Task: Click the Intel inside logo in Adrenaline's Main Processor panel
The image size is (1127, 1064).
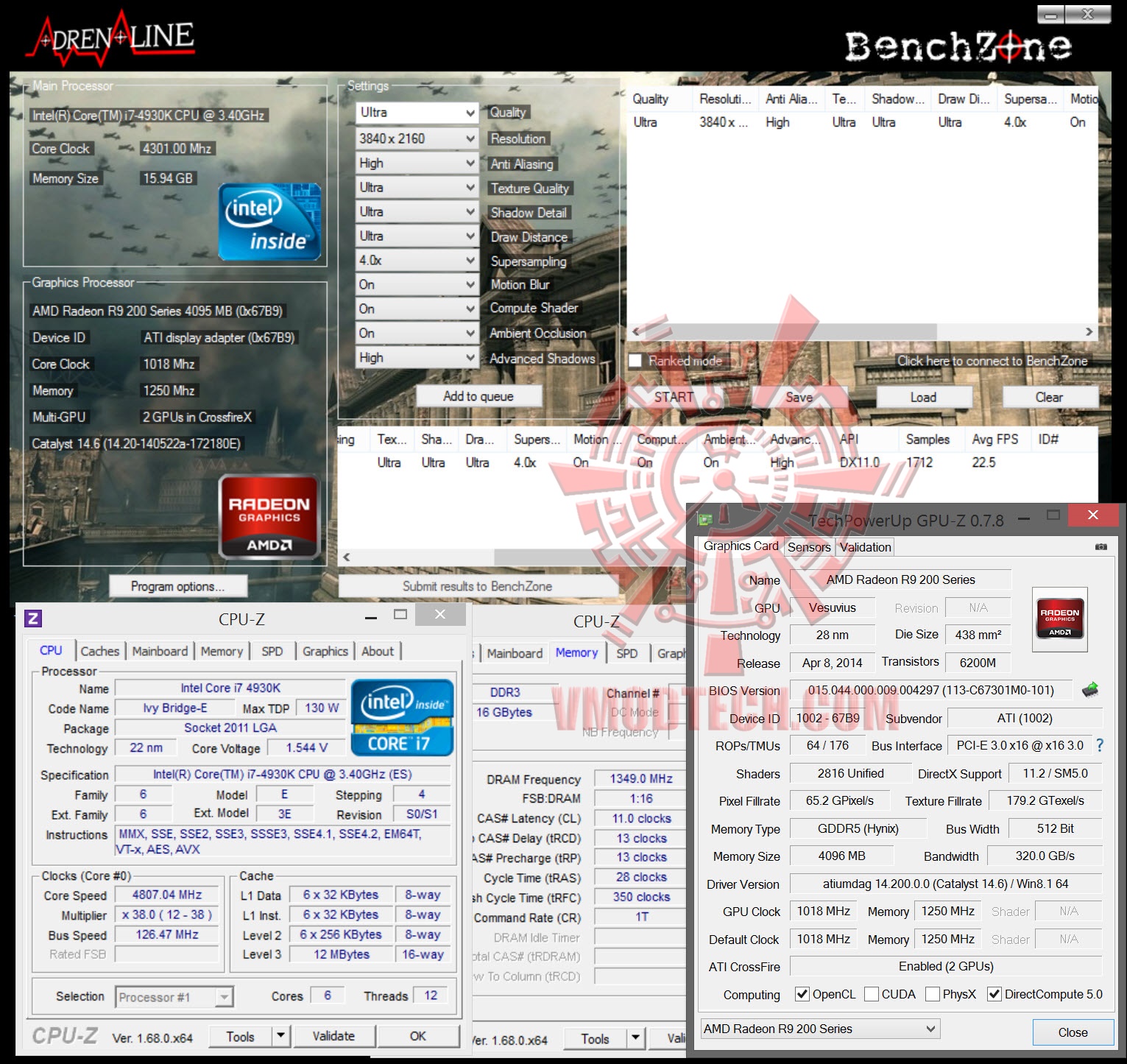Action: 270,222
